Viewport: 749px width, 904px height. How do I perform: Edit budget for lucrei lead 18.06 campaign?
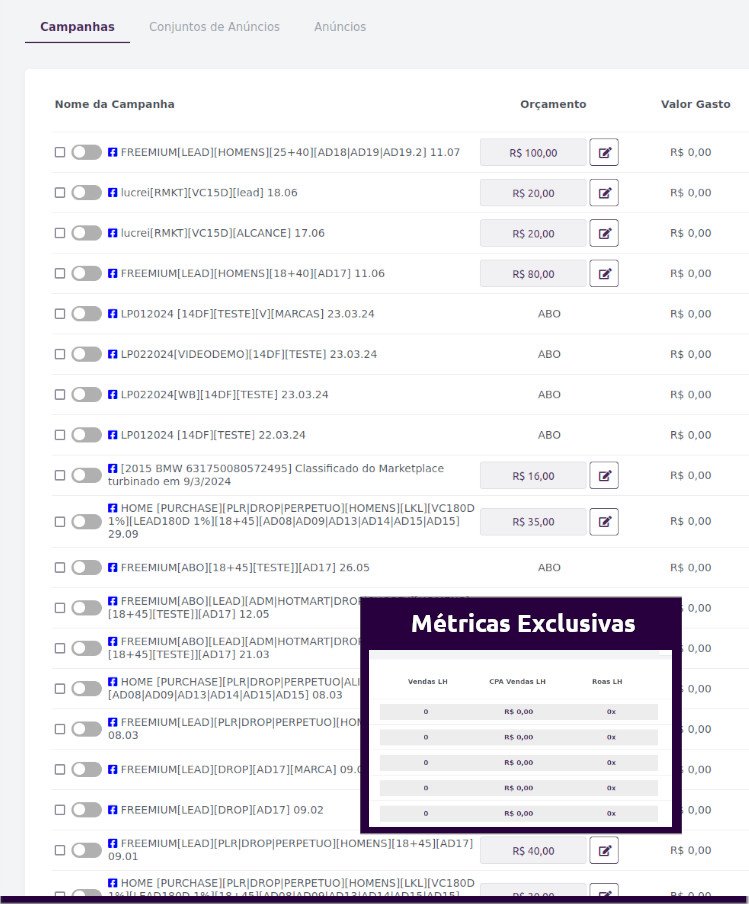click(x=604, y=193)
